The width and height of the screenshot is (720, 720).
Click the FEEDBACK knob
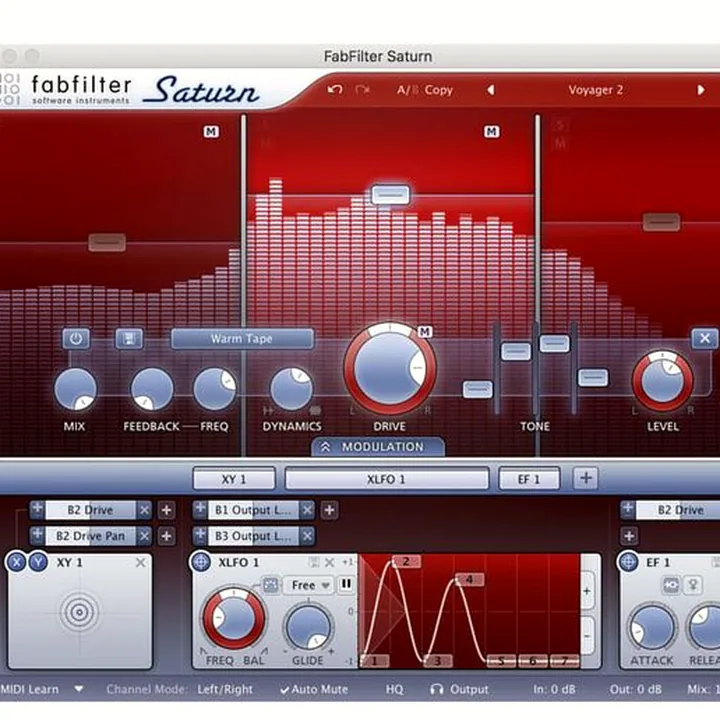[152, 389]
